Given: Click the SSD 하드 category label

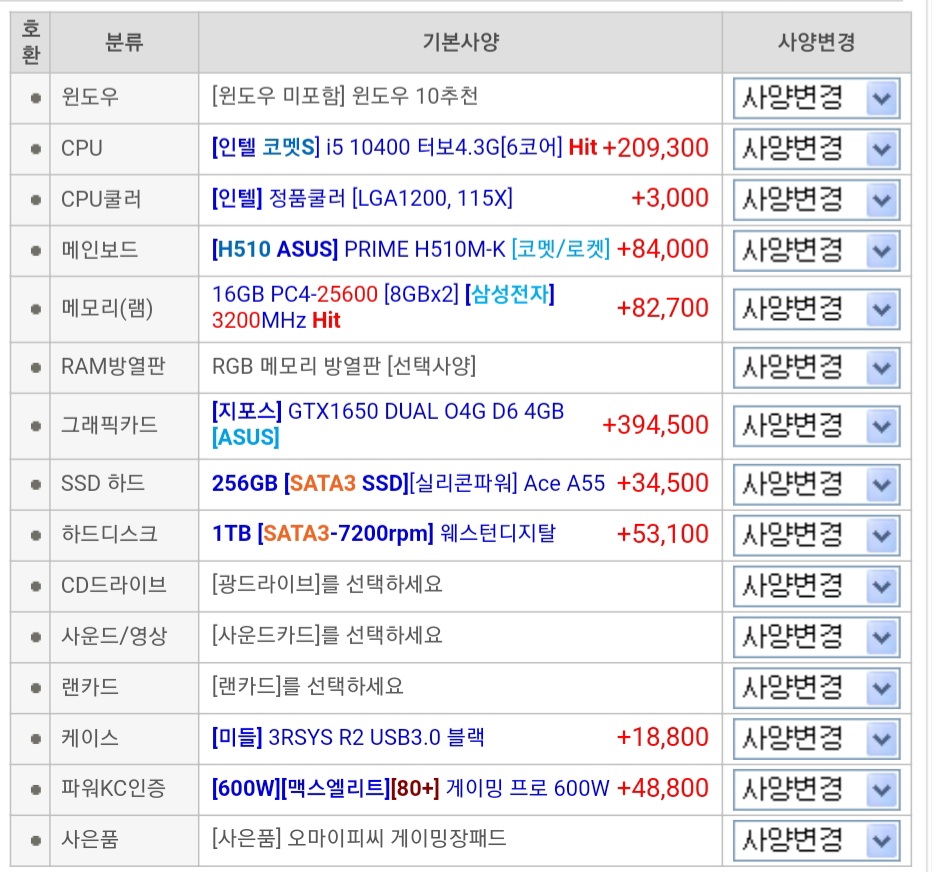Looking at the screenshot, I should coord(103,483).
